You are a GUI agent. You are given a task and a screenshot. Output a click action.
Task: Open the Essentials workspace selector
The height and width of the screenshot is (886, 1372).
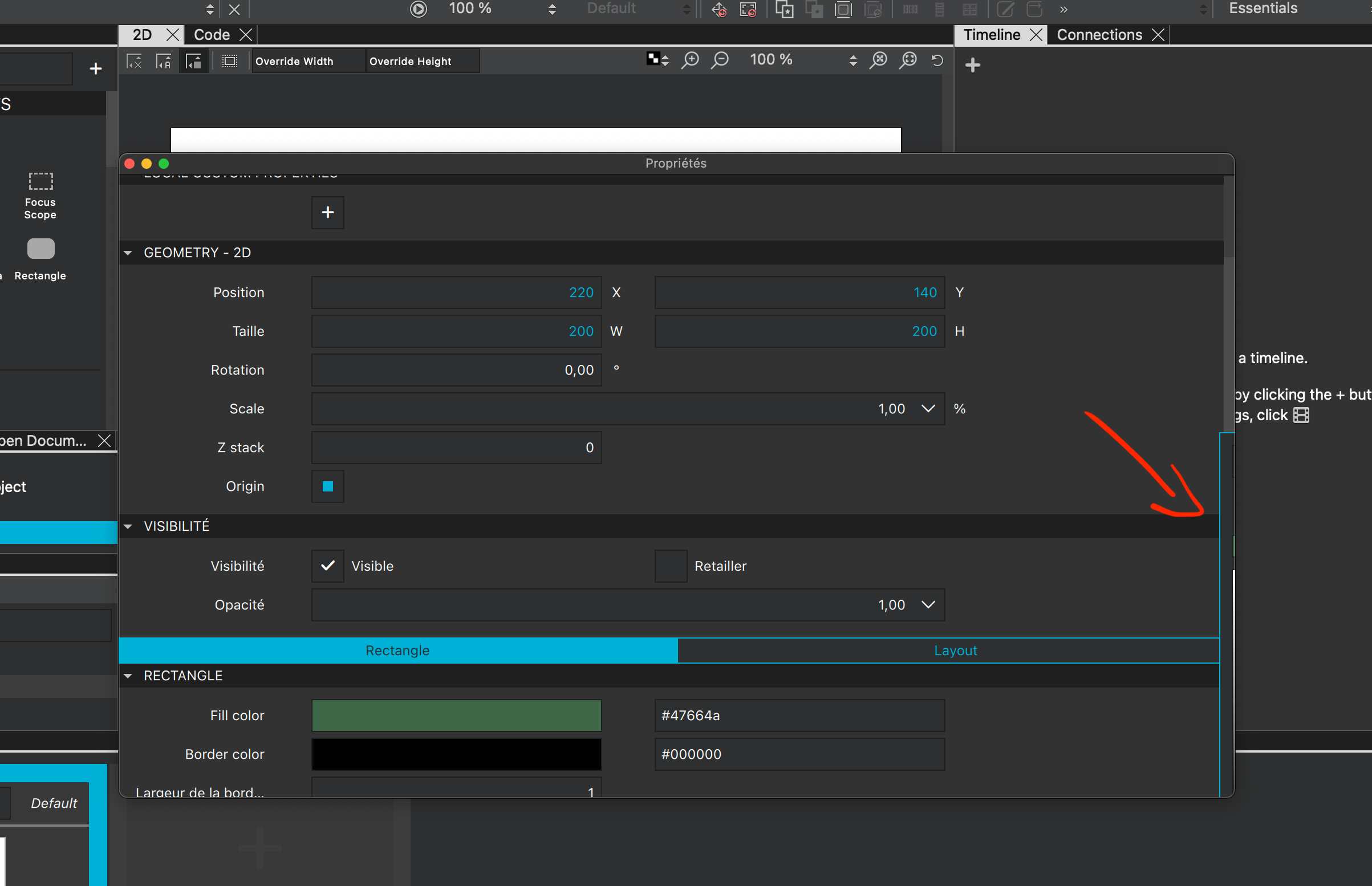[x=1263, y=9]
